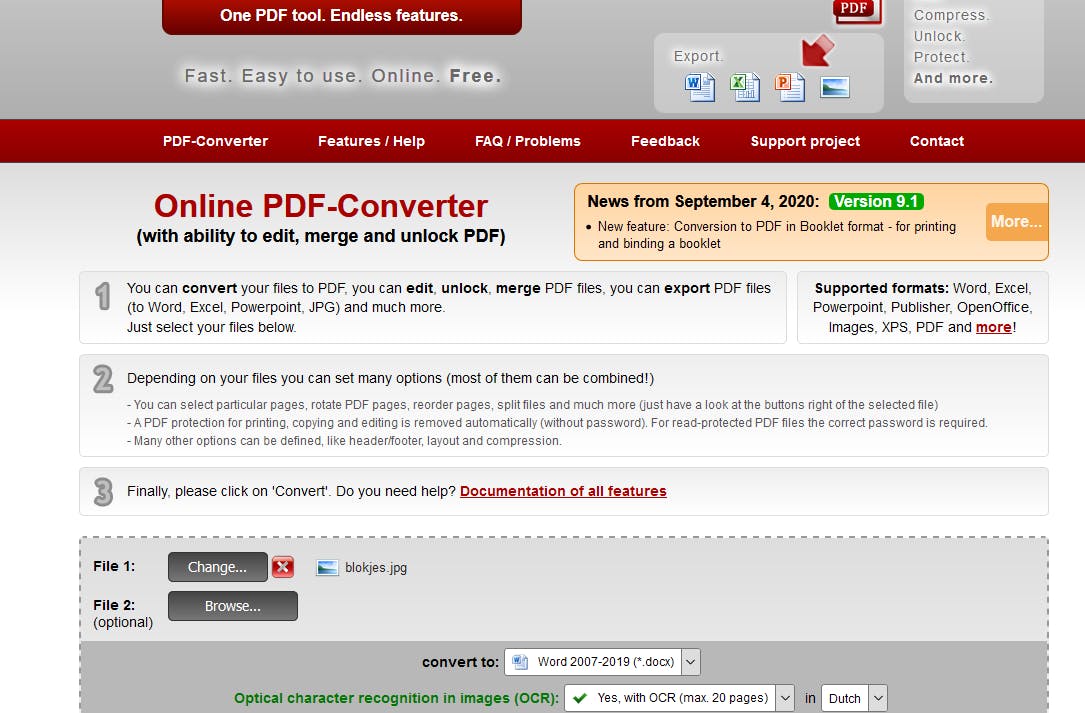Click 'Fast. Easy to use. Online. Free.' tagline

click(x=343, y=75)
